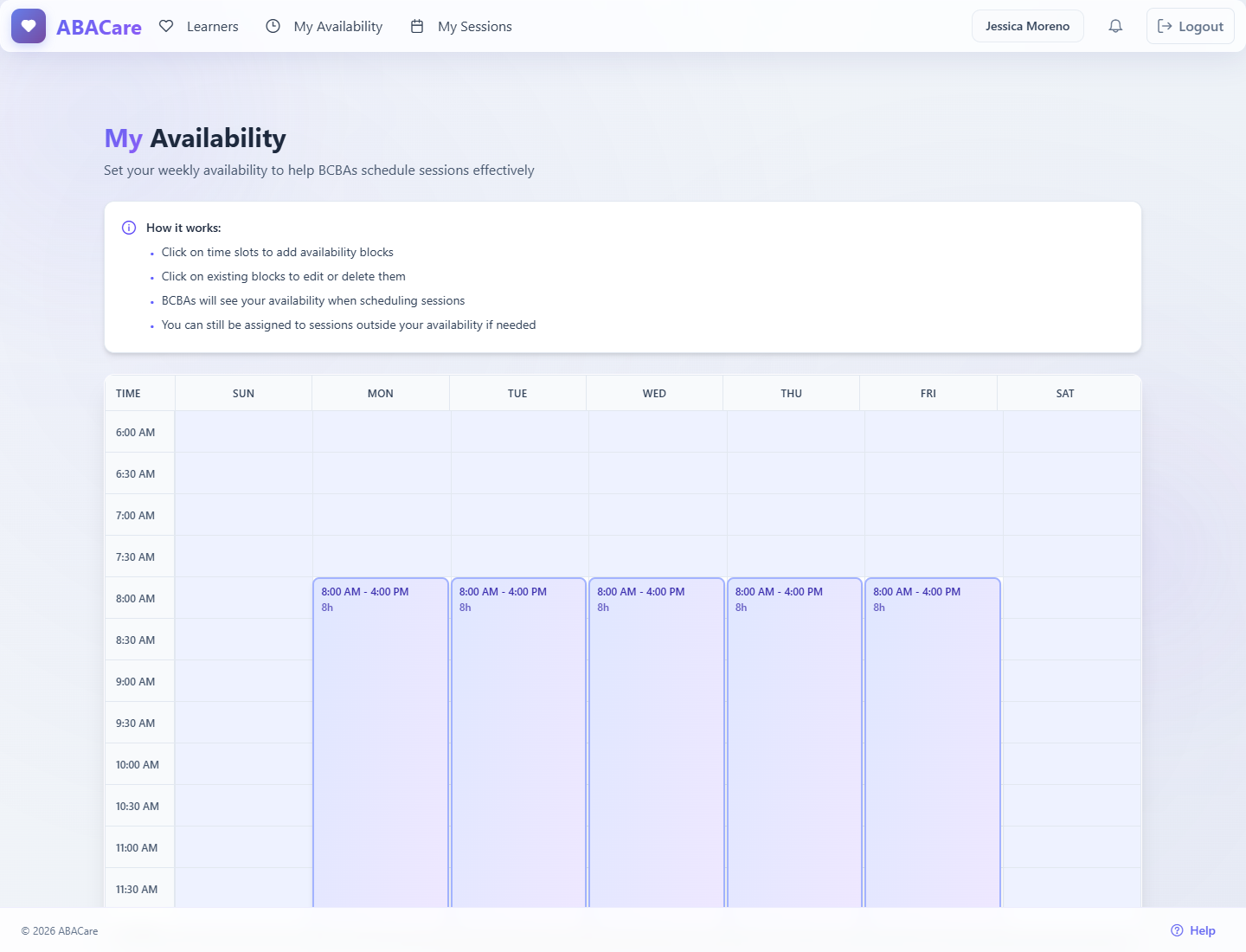Open the Jessica Moreno user profile
The width and height of the screenshot is (1246, 952).
1027,26
